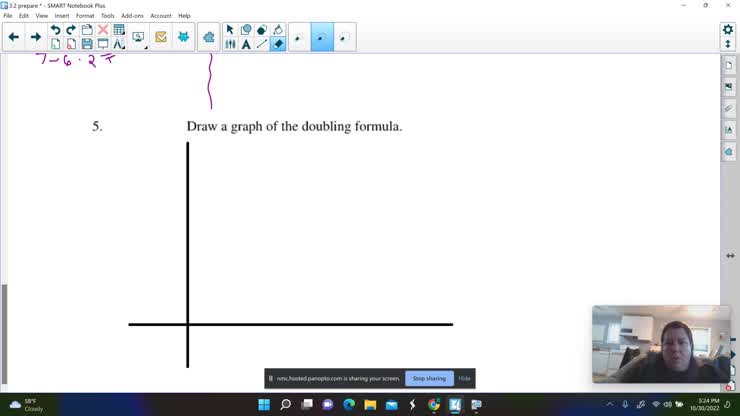Move toolbar using the up-down arrow
Image resolution: width=740 pixels, height=416 pixels.
[x=728, y=46]
